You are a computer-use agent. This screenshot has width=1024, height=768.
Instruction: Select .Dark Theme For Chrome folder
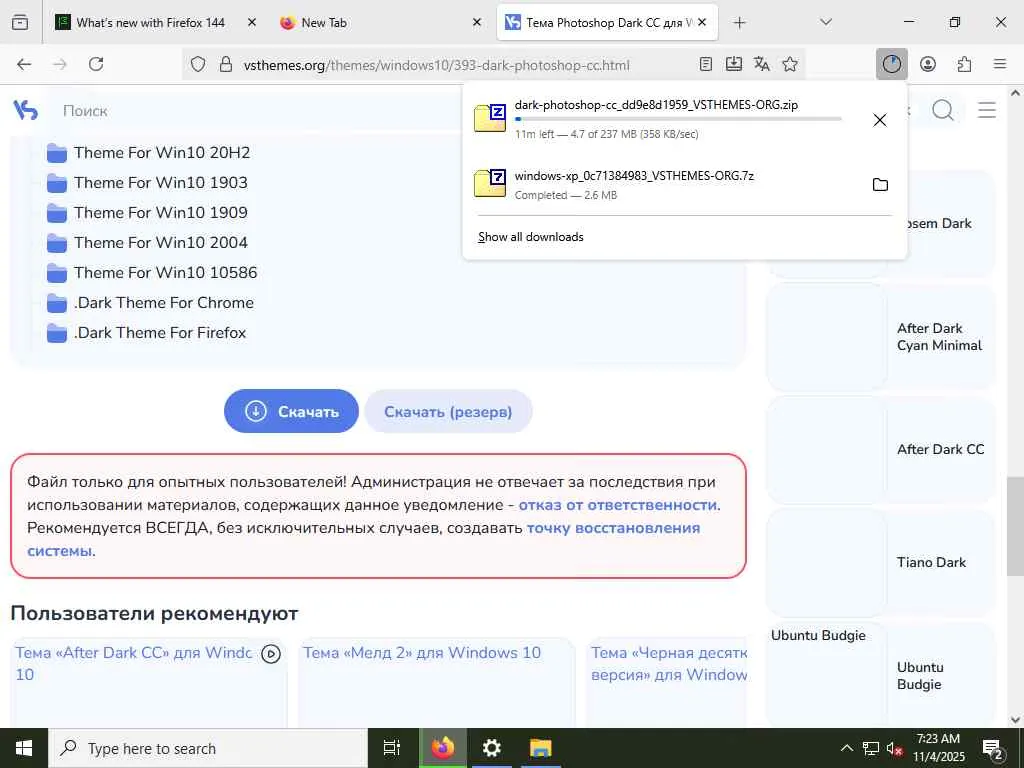pyautogui.click(x=150, y=303)
